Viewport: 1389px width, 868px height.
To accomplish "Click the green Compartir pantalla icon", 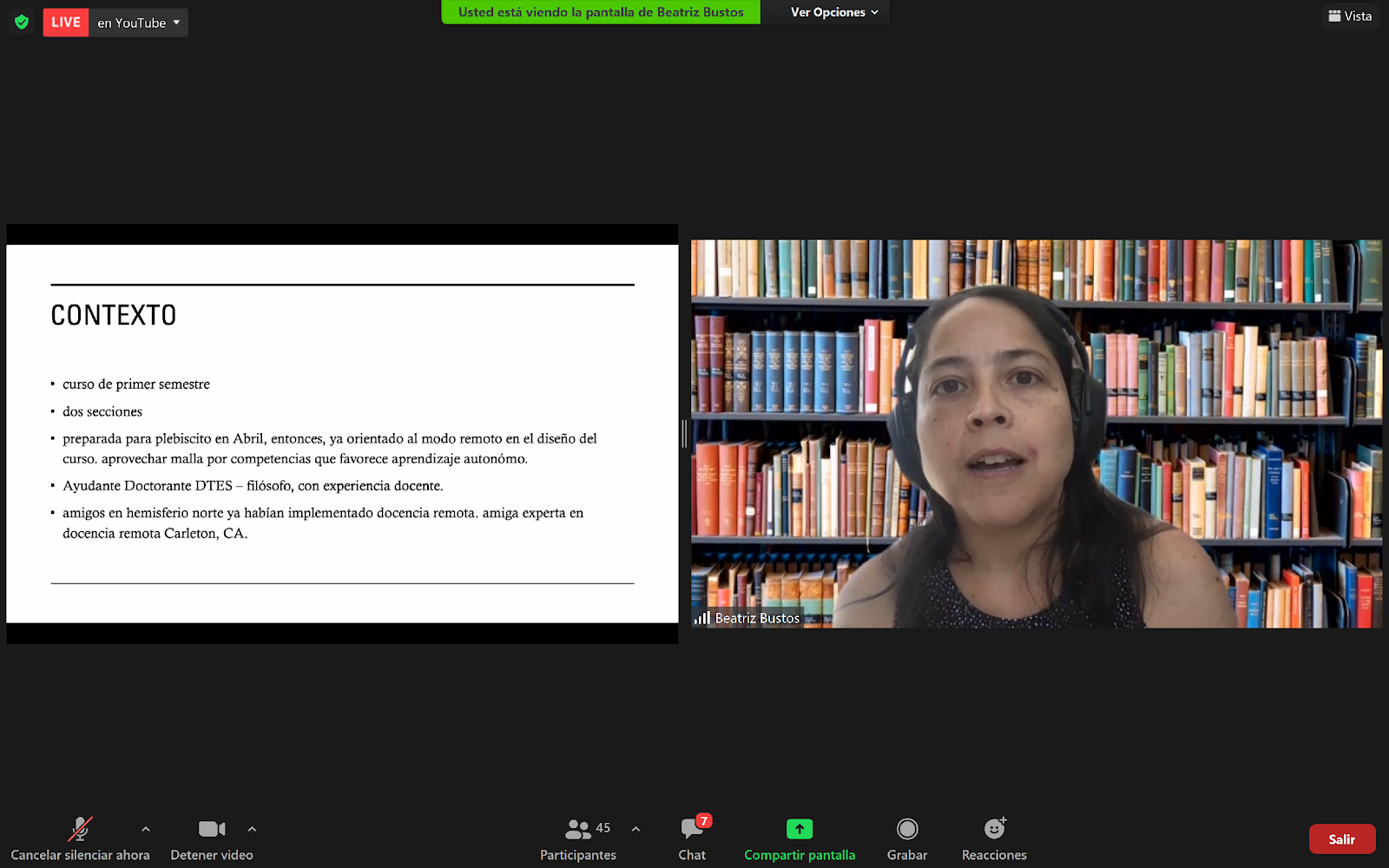I will click(799, 830).
